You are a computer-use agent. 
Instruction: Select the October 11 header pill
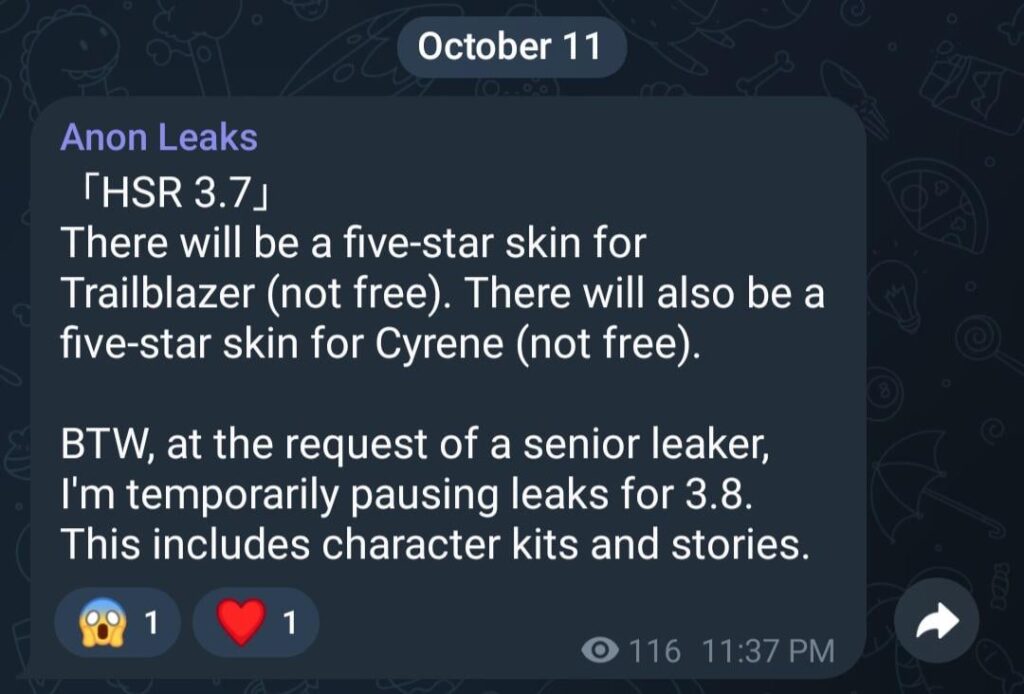[511, 44]
